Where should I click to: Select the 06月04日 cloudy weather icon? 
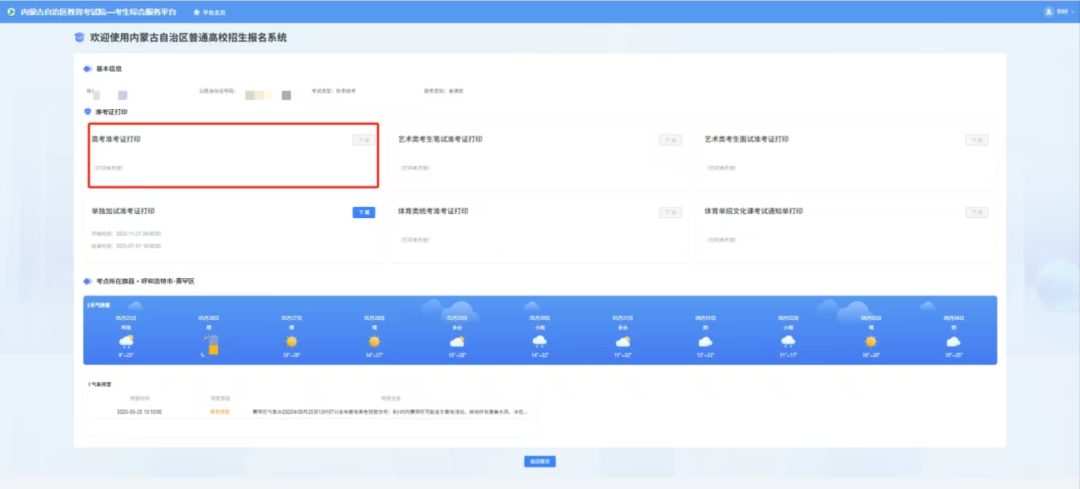tap(953, 342)
